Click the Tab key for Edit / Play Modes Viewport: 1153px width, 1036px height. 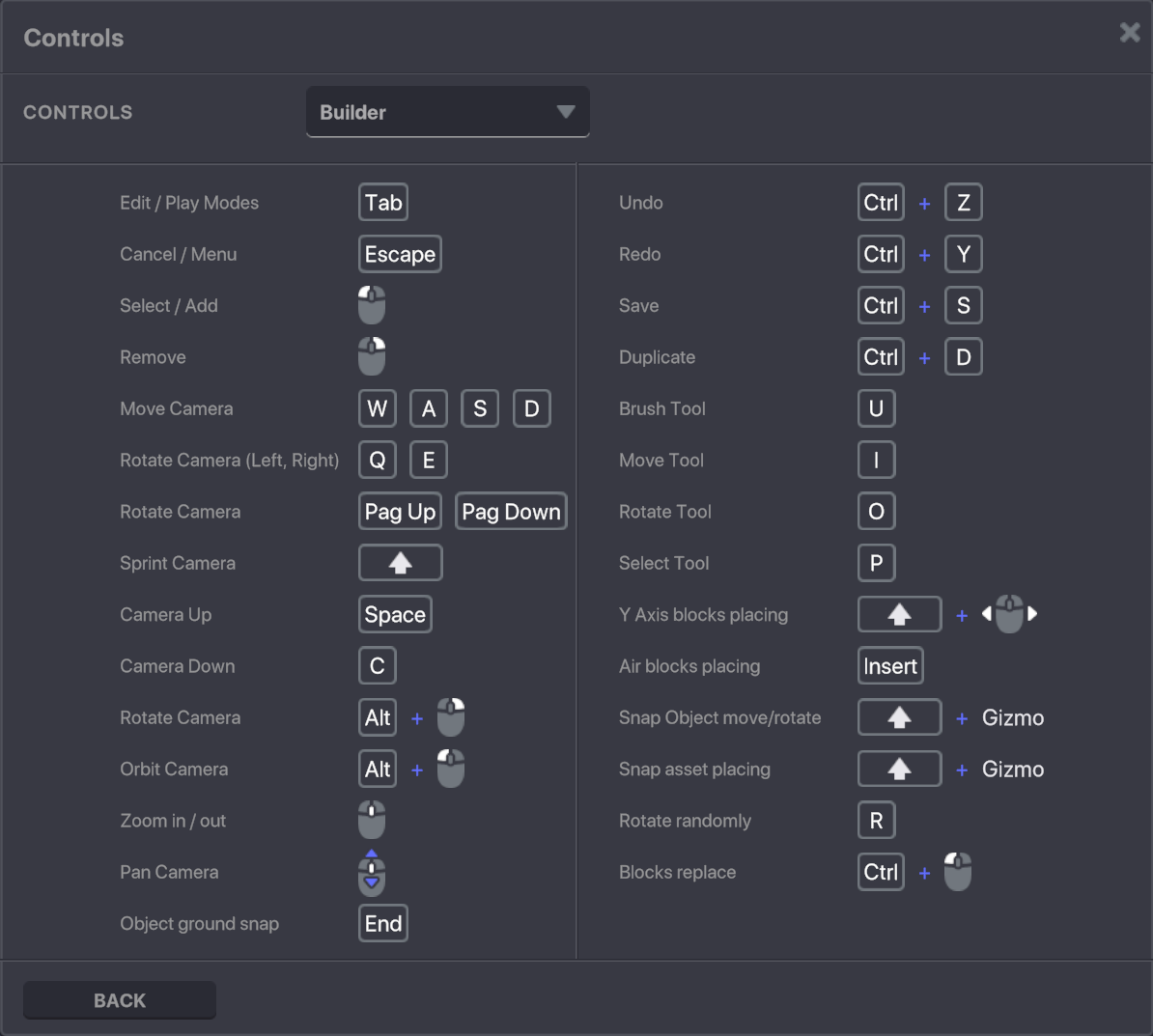(383, 203)
